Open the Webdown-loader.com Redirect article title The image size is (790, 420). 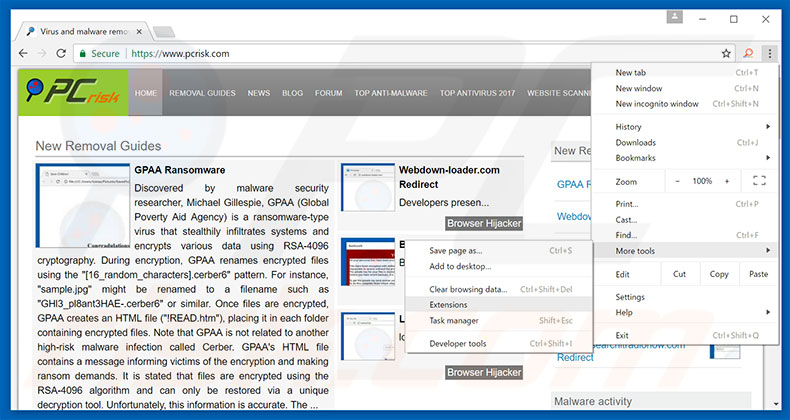[449, 177]
